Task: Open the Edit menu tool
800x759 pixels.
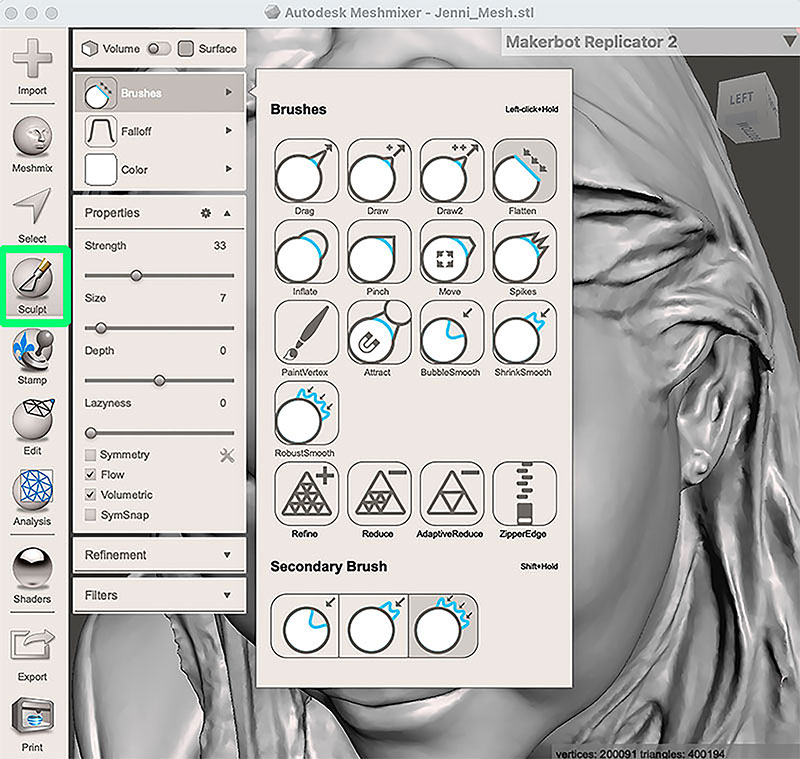Action: click(32, 427)
